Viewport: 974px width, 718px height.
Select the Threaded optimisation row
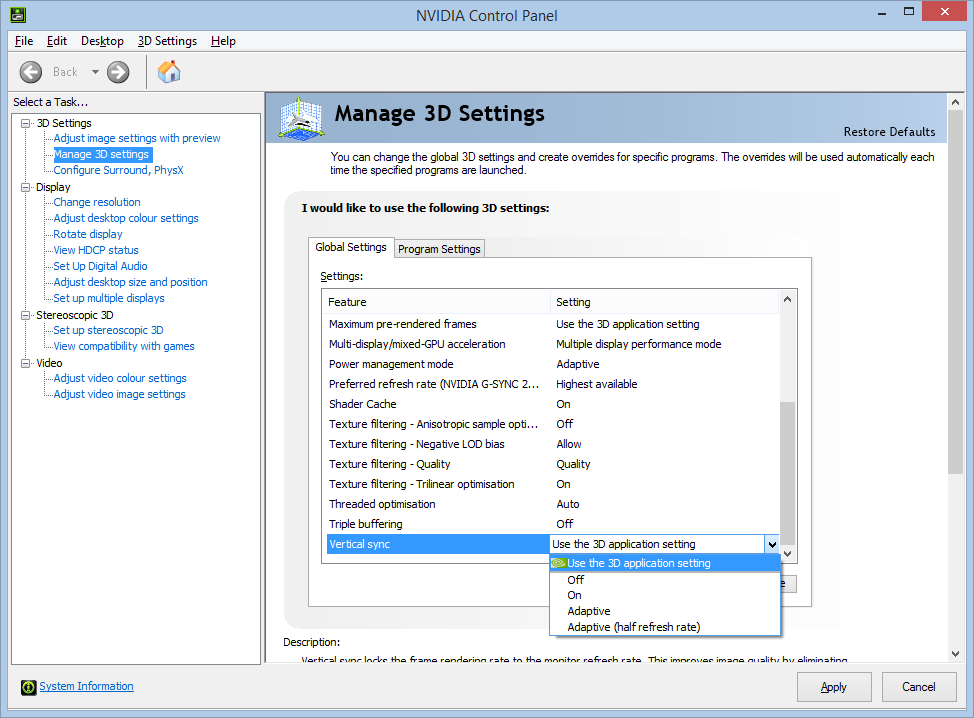tap(552, 504)
